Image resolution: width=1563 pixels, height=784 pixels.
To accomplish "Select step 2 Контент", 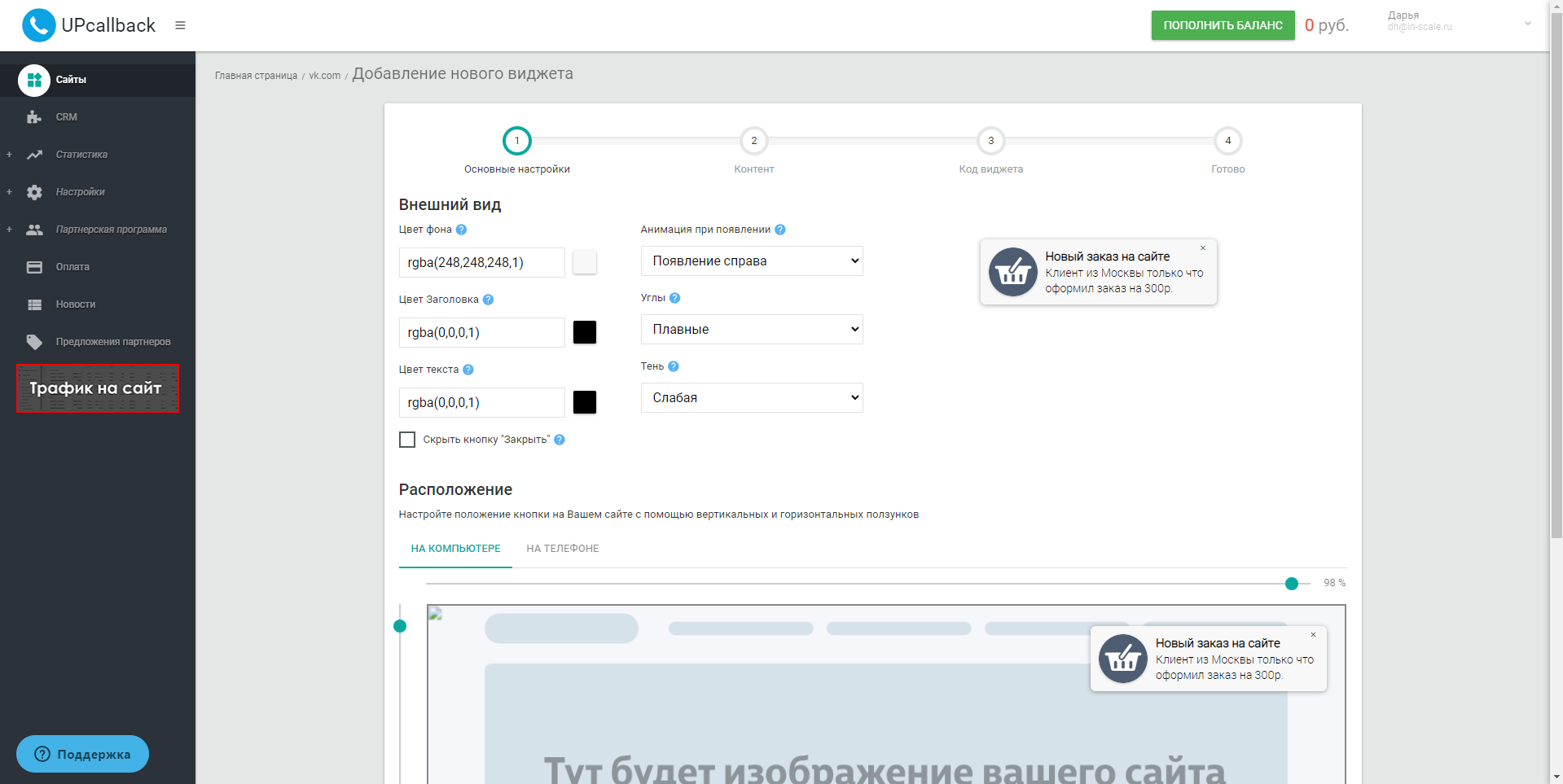I will [x=753, y=141].
